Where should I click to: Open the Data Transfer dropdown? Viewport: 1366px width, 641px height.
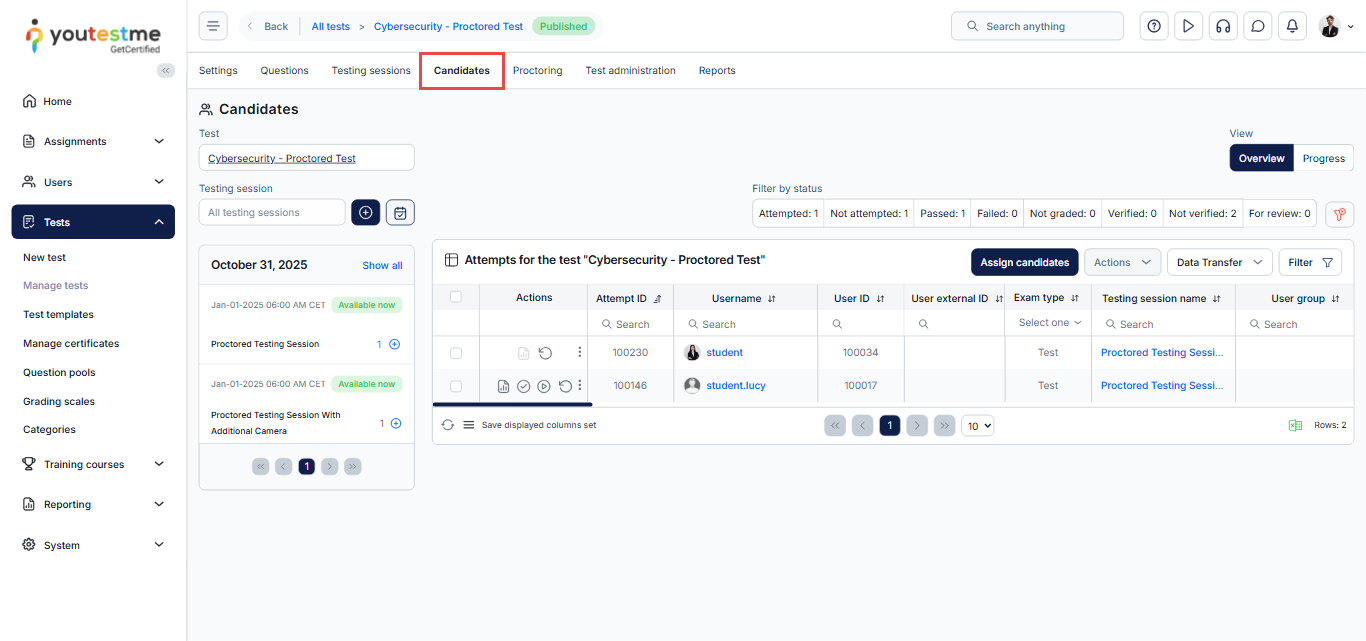point(1219,262)
